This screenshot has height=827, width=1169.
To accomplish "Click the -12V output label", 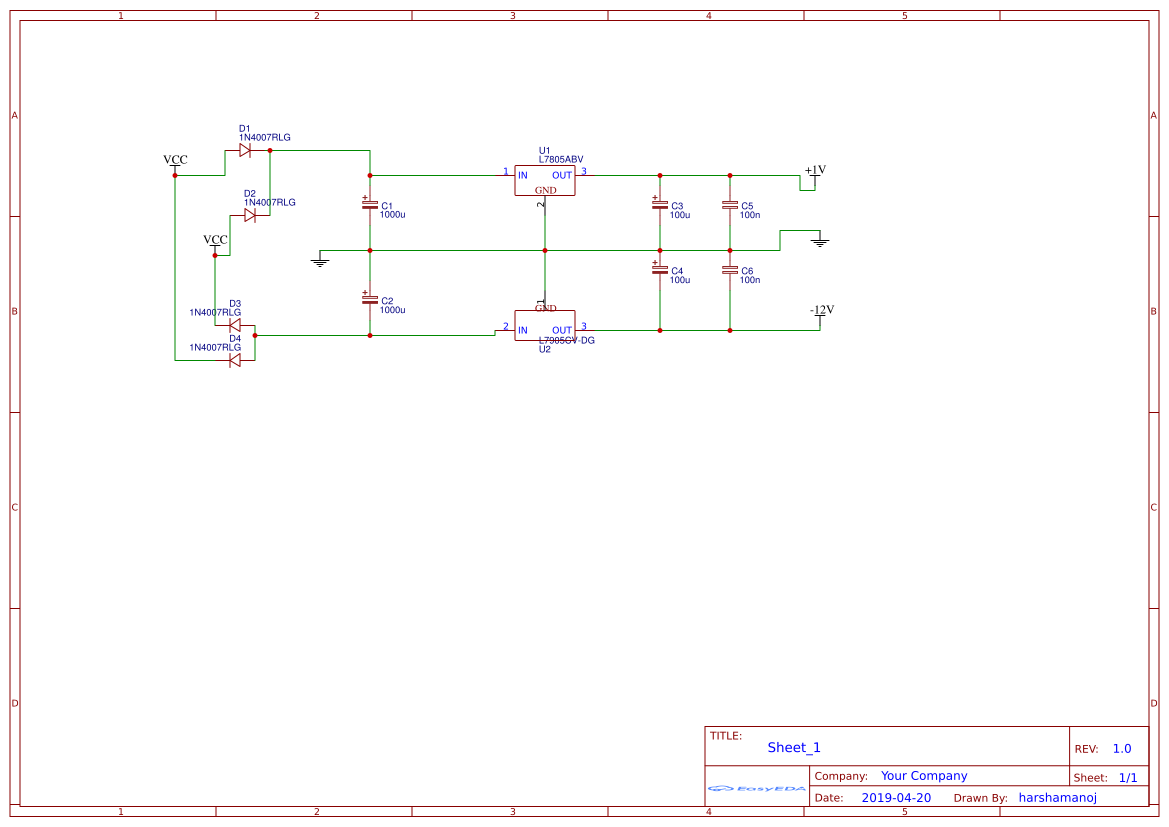I will [823, 310].
